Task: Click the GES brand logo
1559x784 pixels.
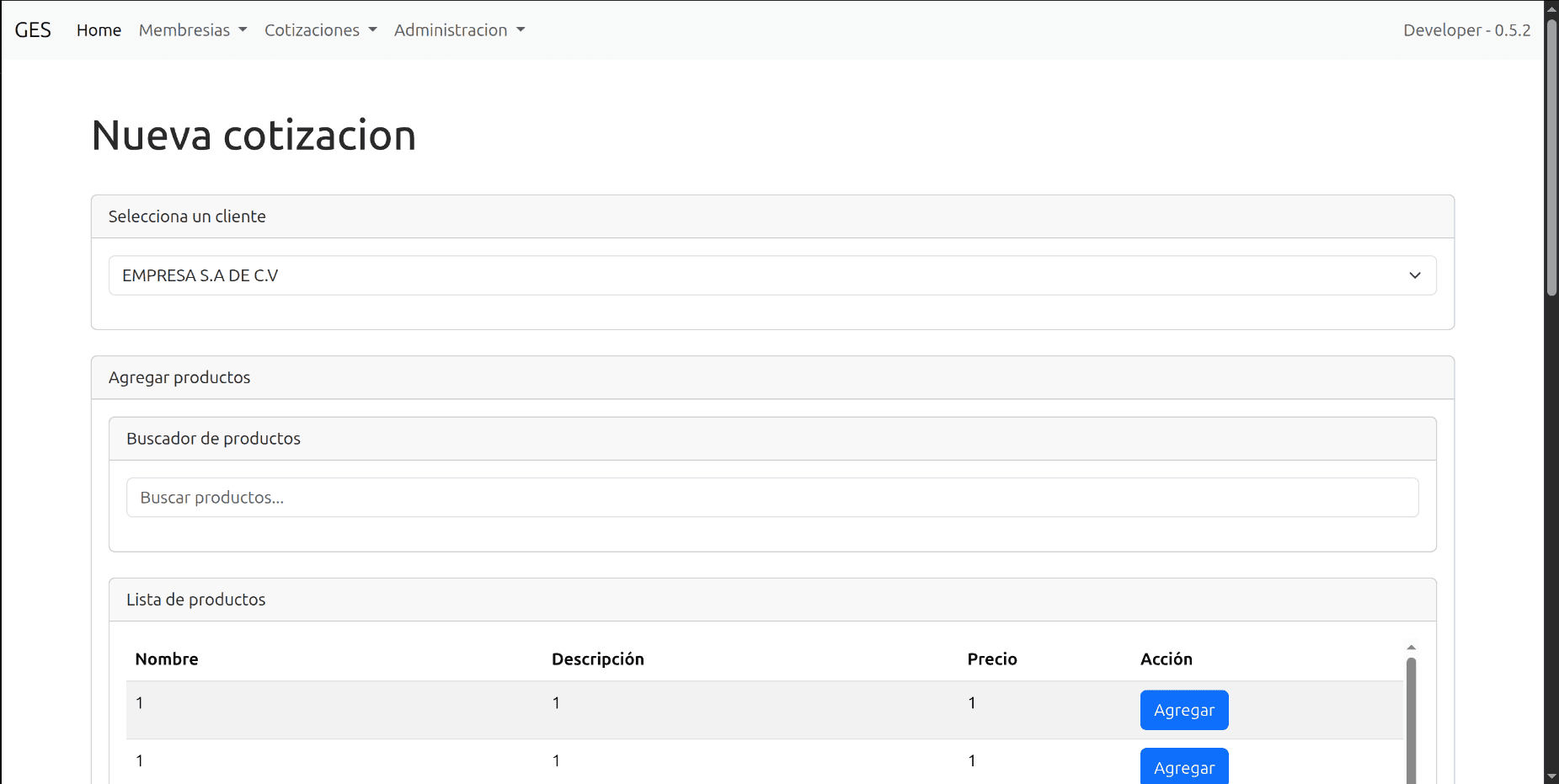Action: click(33, 30)
